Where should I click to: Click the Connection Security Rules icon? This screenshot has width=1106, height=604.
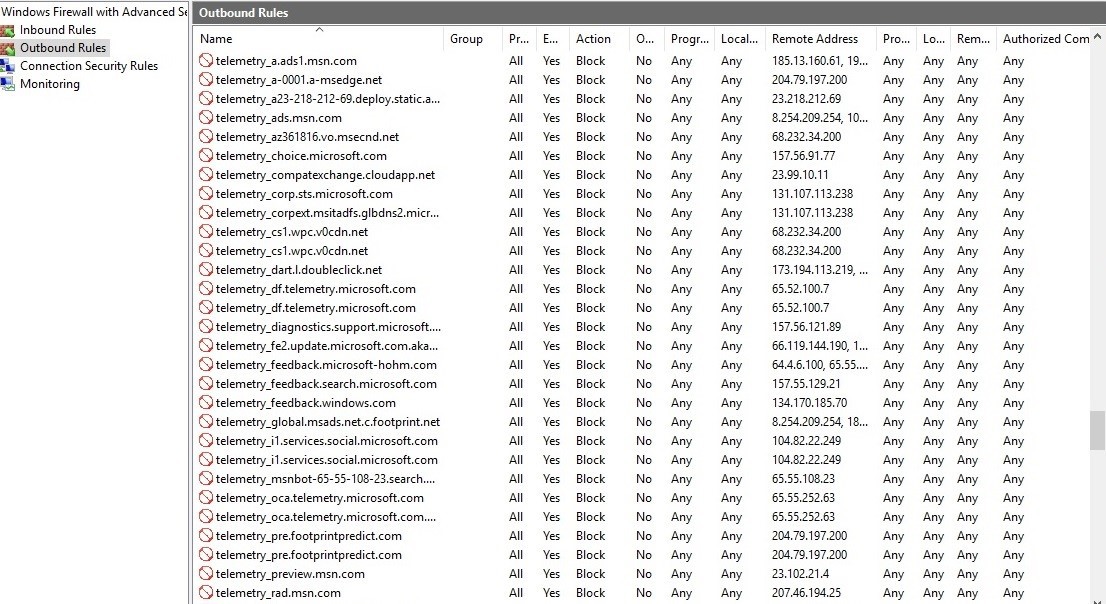(x=8, y=66)
